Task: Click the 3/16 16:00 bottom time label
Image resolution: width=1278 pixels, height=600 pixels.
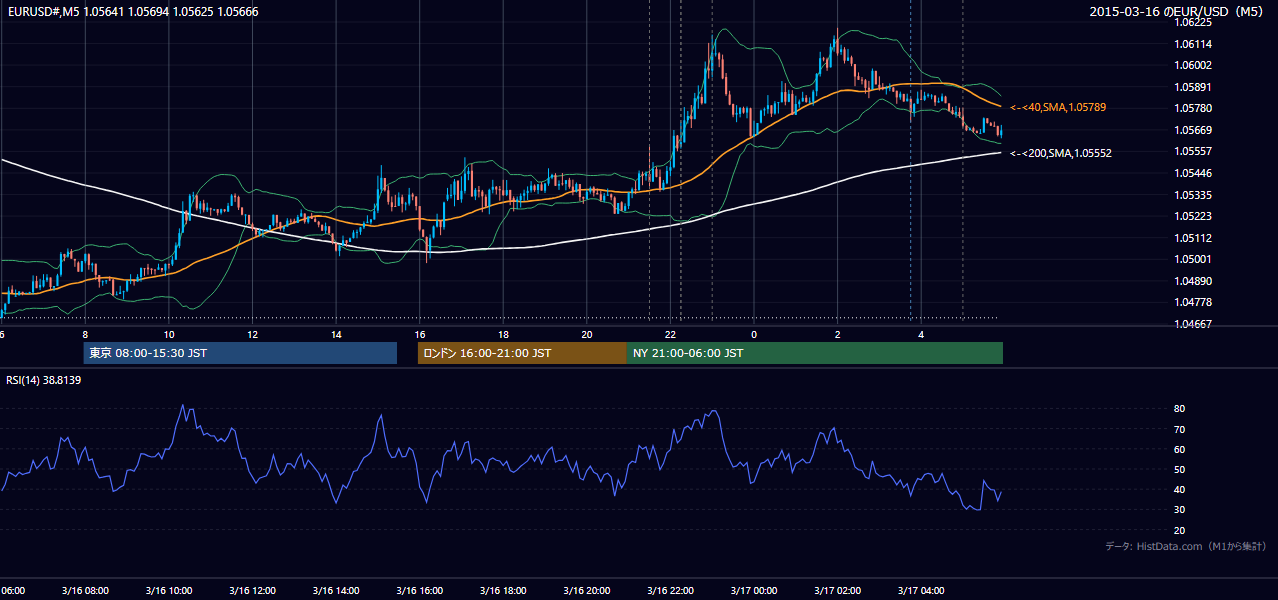Action: click(419, 591)
